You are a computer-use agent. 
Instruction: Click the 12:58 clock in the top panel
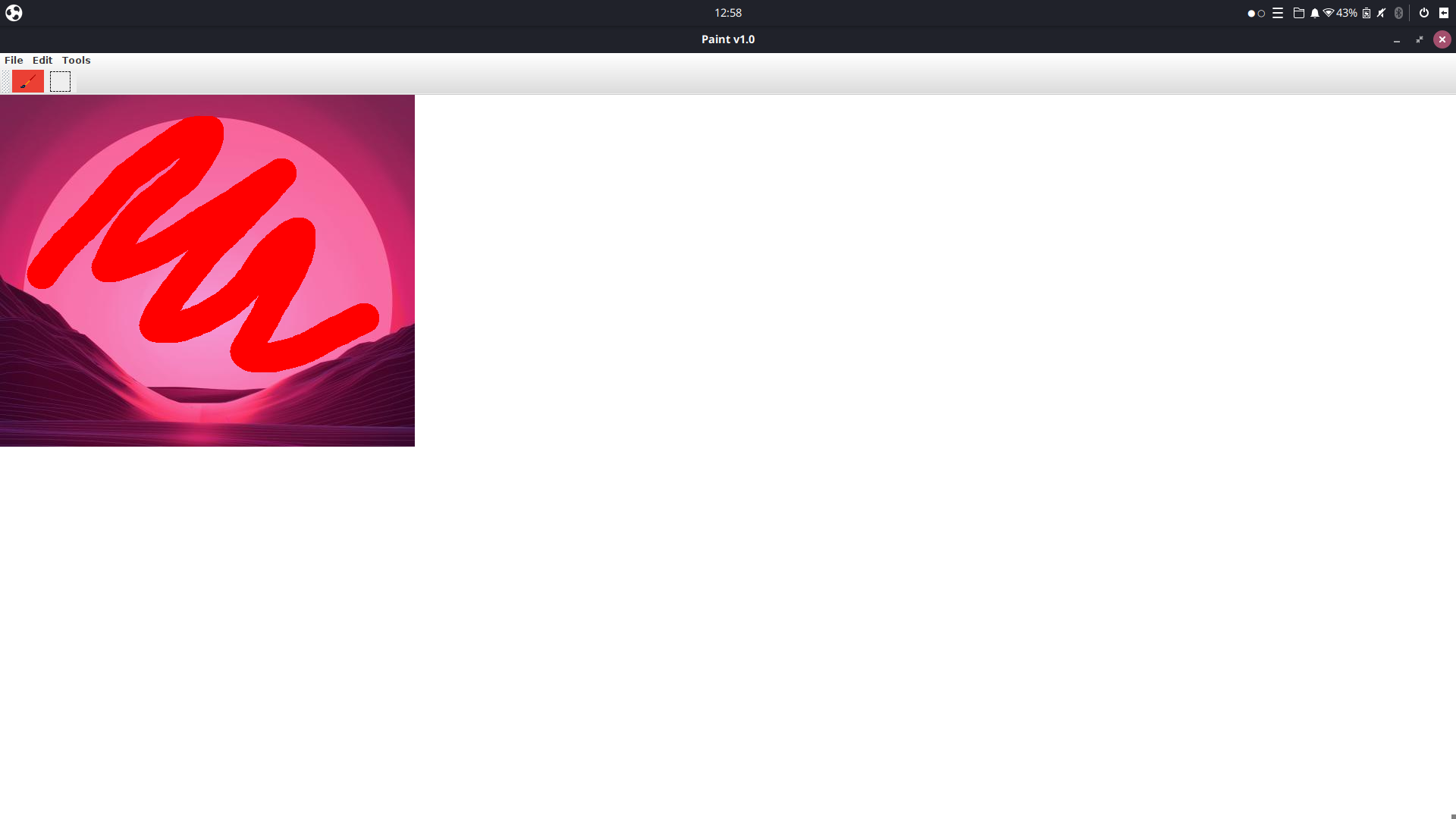pos(728,13)
